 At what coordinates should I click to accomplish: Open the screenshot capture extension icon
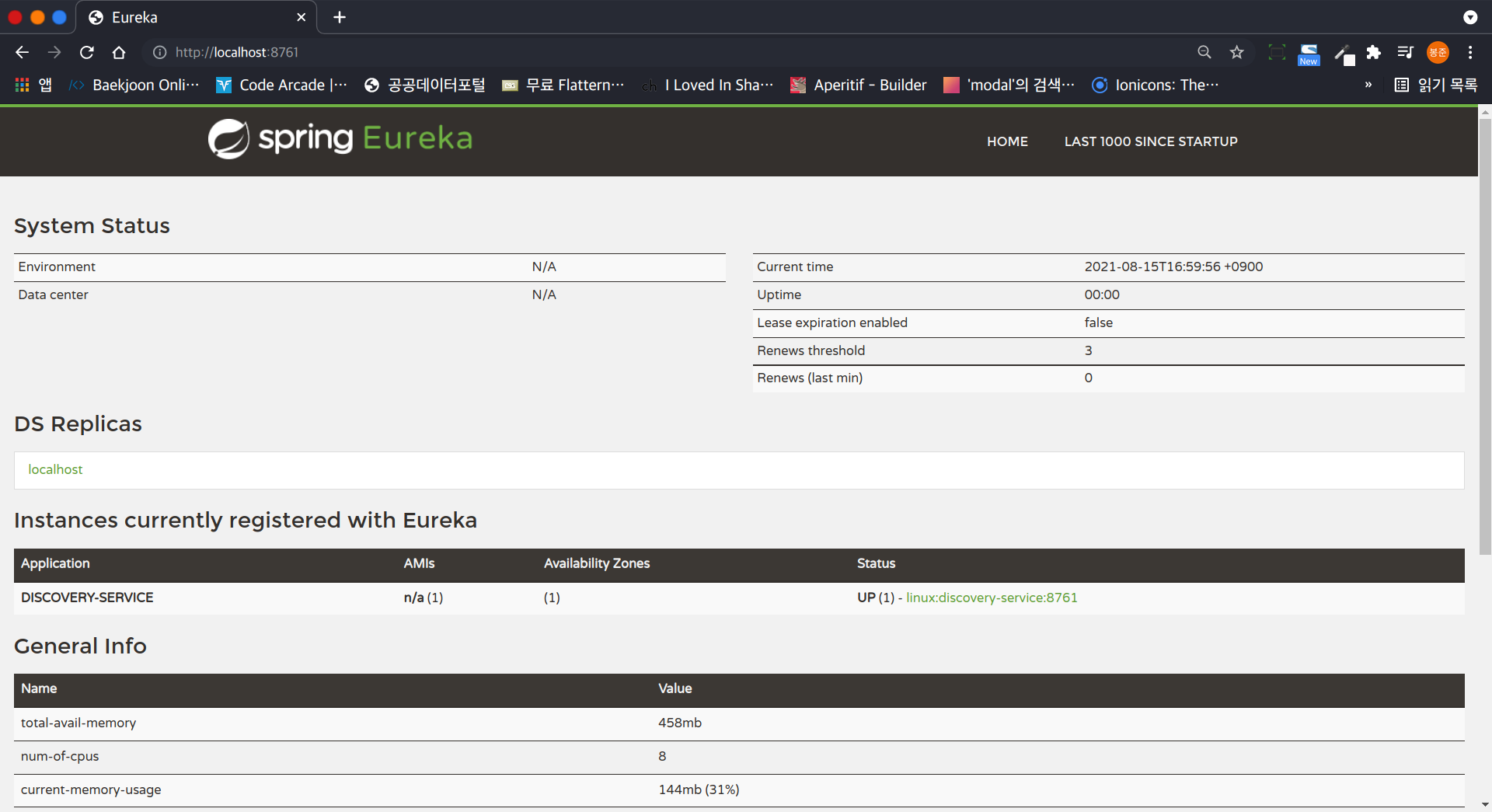[x=1277, y=52]
